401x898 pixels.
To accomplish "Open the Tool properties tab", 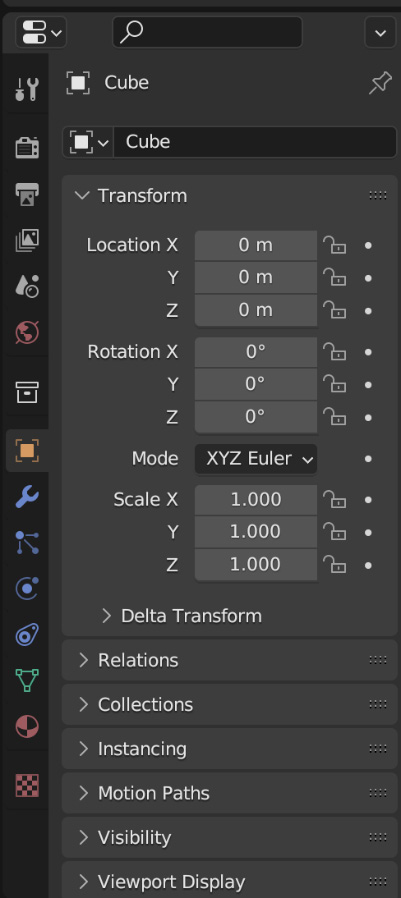I will pos(26,89).
